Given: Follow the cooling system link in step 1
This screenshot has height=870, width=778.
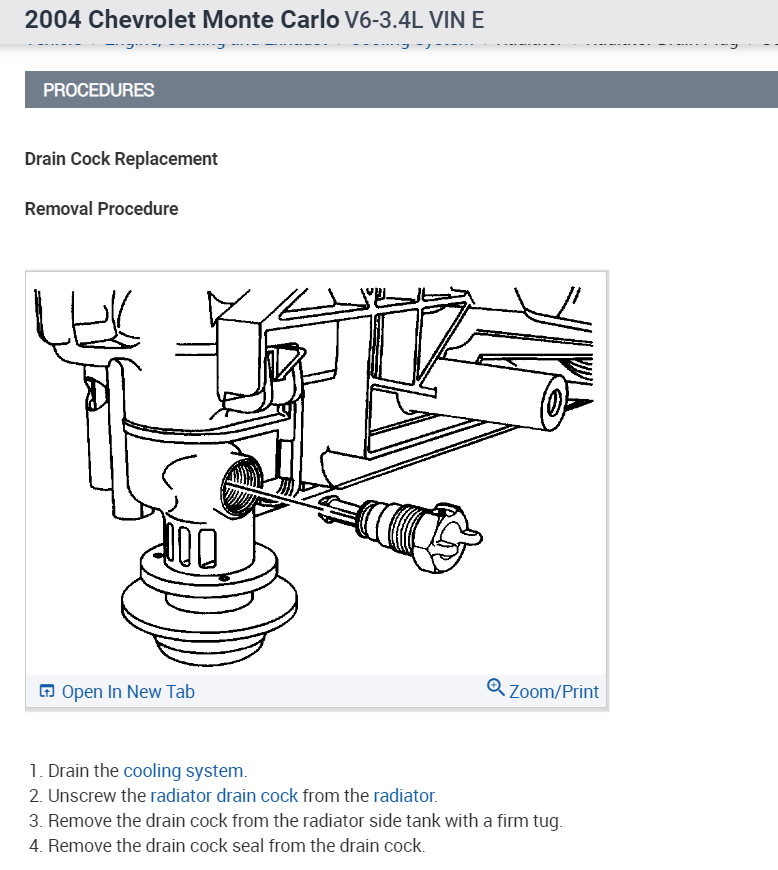Looking at the screenshot, I should click(x=183, y=771).
